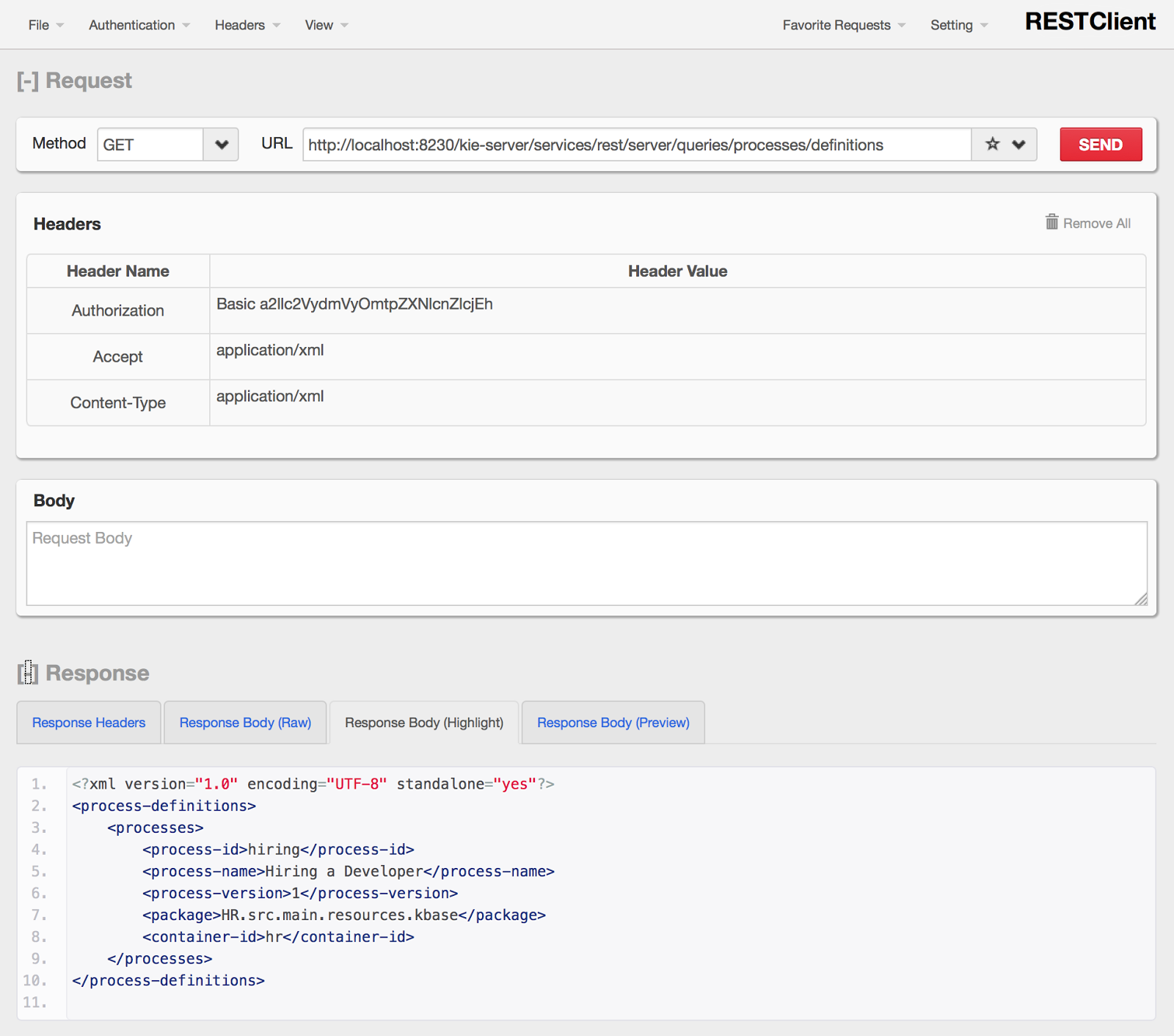Click the favorite star icon in URL bar
The image size is (1174, 1036).
coord(992,145)
